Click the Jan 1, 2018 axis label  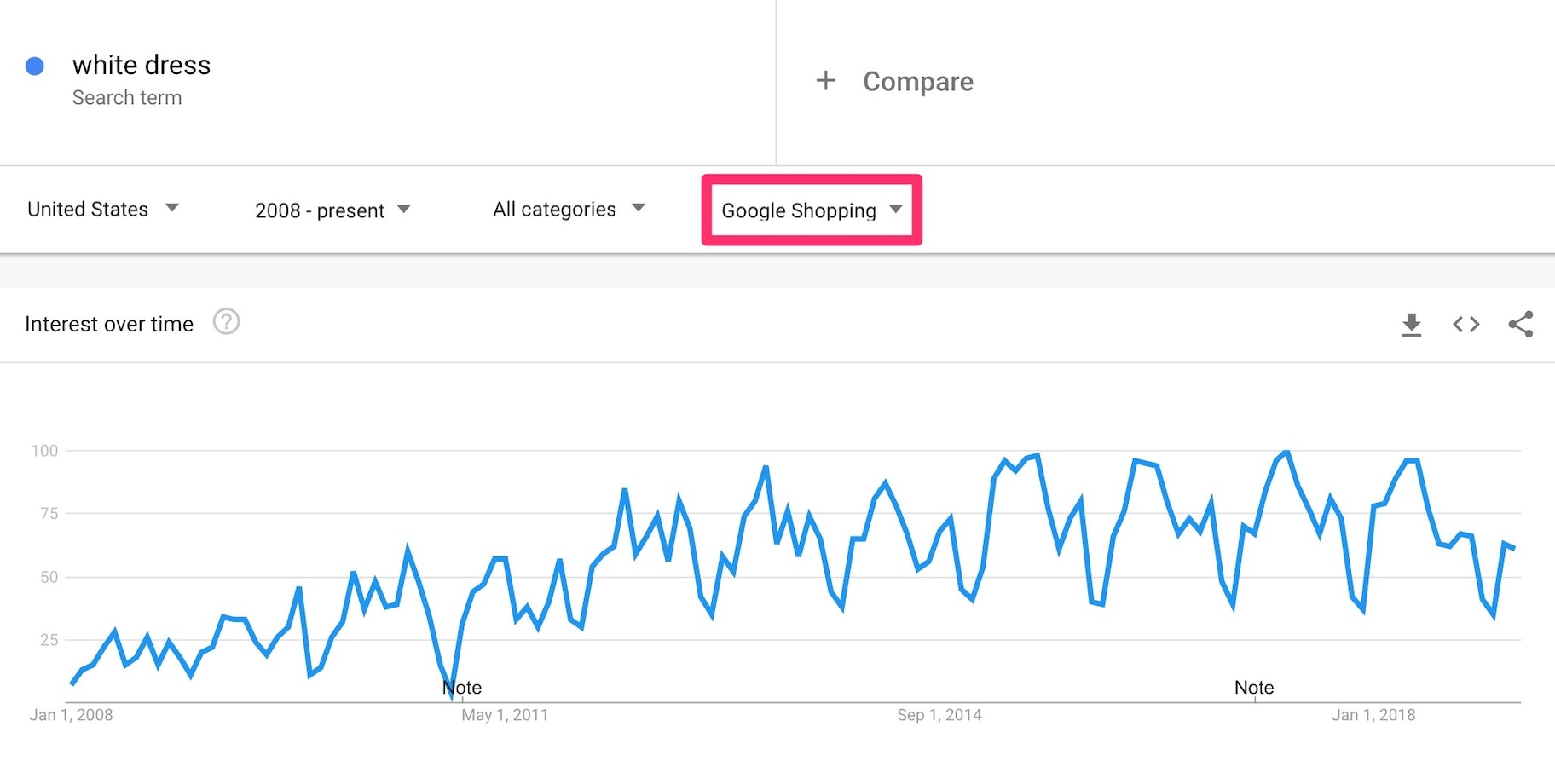(1373, 715)
